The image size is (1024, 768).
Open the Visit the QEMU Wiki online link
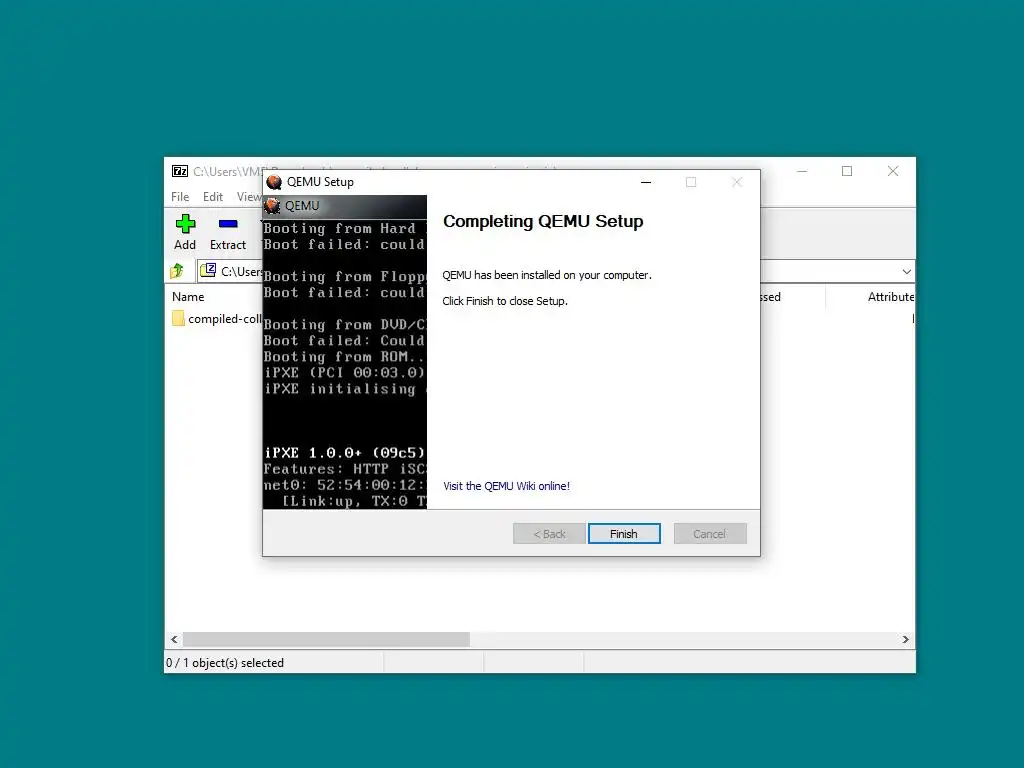pos(506,486)
